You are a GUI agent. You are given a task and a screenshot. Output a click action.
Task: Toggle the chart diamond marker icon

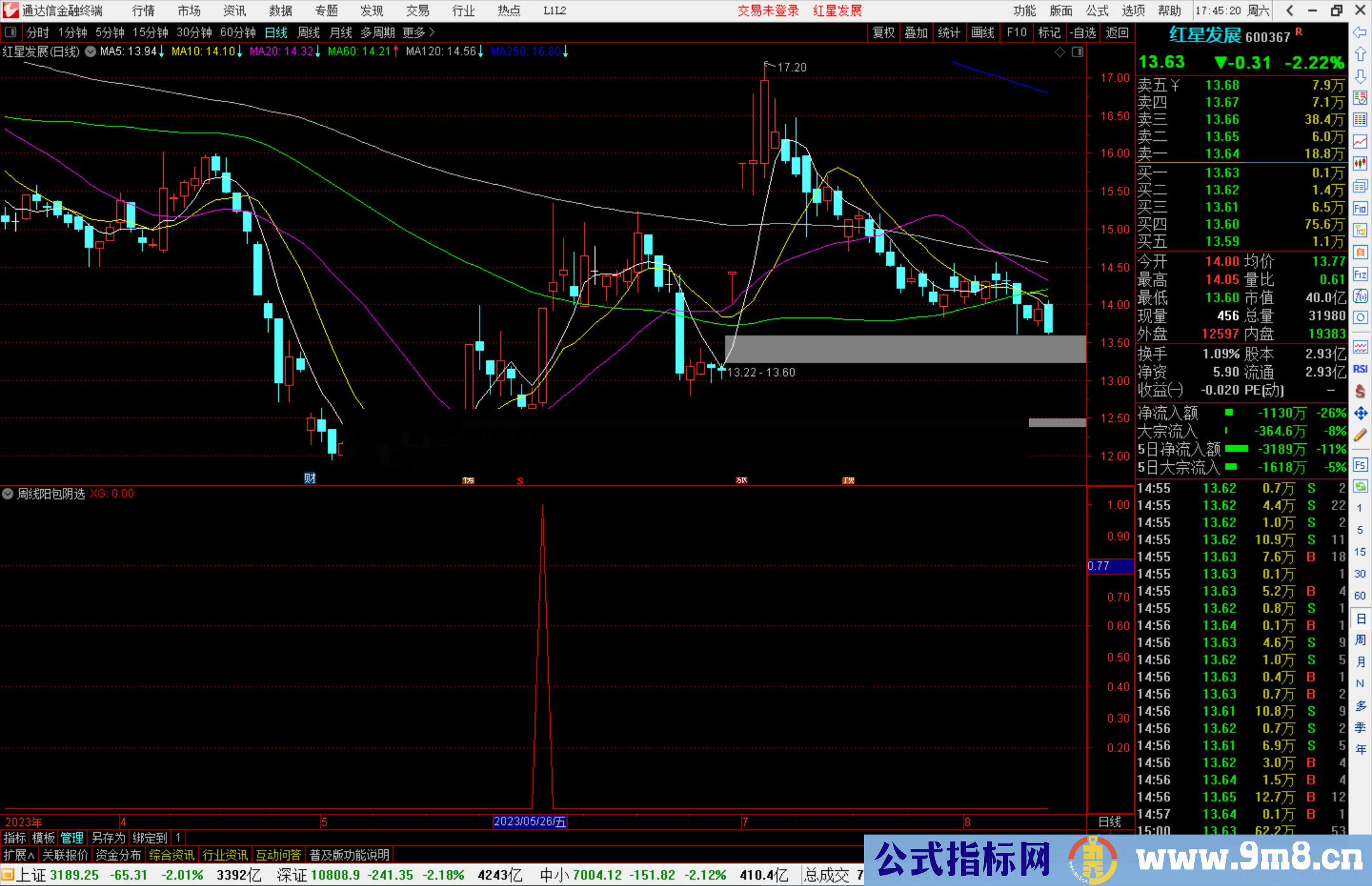1059,52
